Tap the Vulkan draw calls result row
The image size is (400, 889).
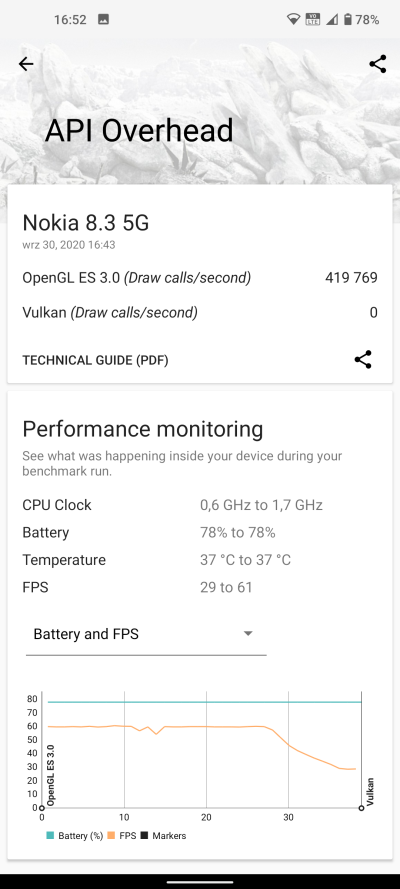tap(200, 312)
